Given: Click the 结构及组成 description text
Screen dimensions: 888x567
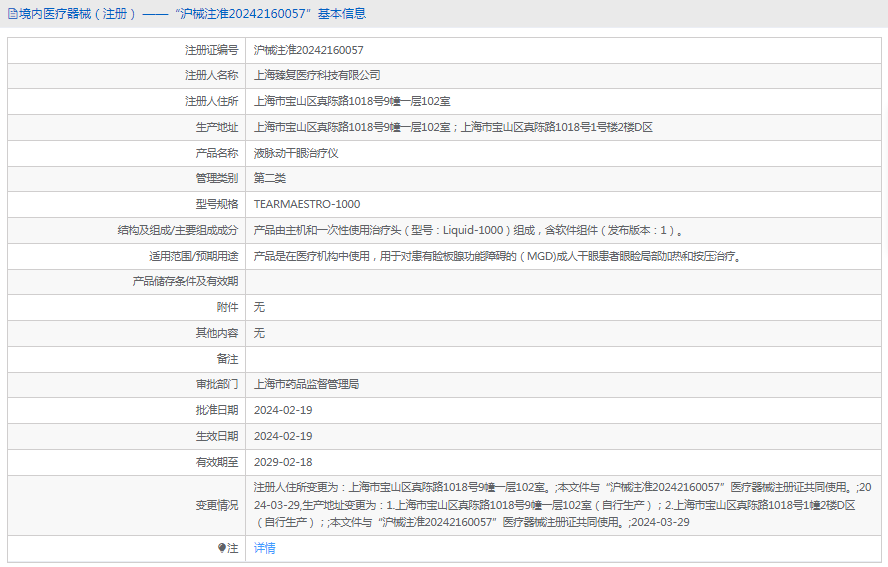Looking at the screenshot, I should [468, 230].
